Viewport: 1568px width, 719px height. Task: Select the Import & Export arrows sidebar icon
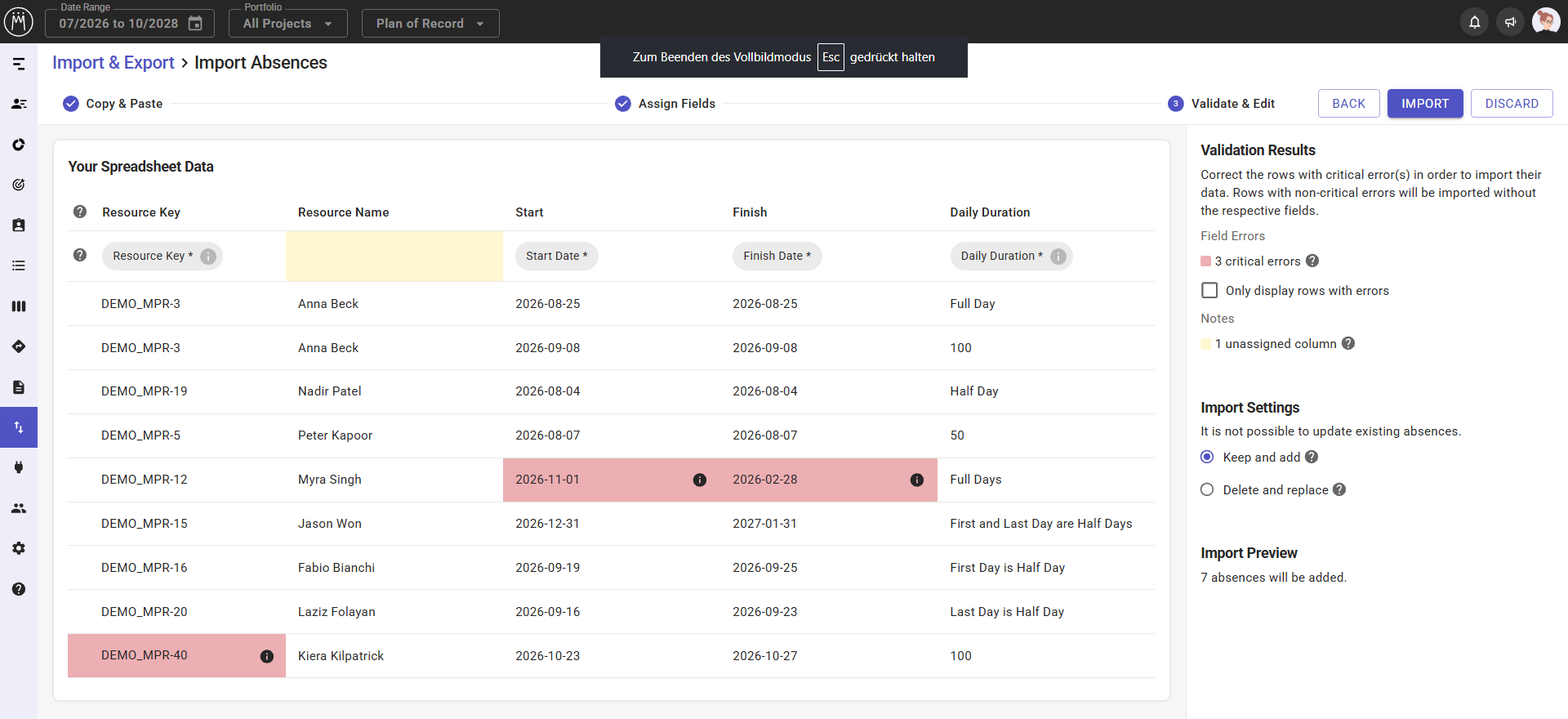pyautogui.click(x=19, y=427)
